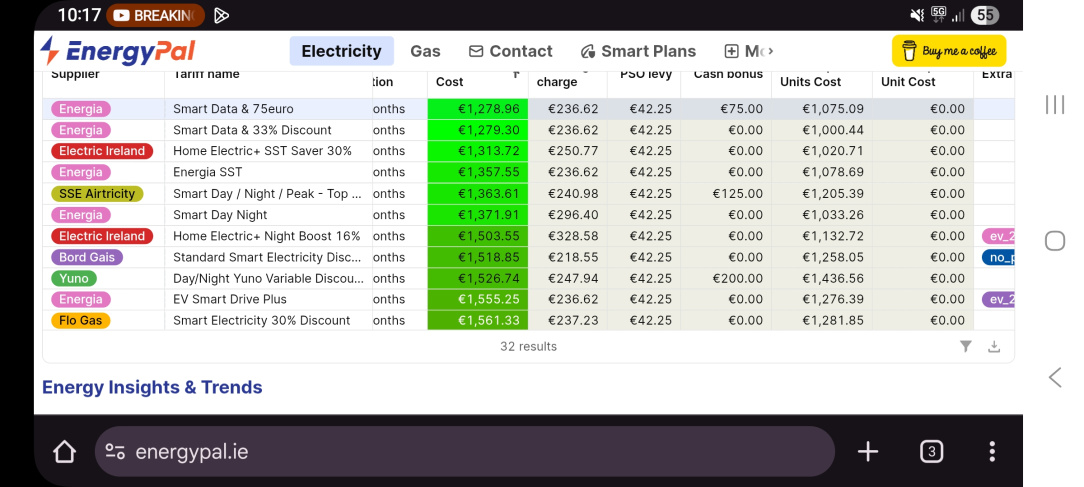The height and width of the screenshot is (487, 1084).
Task: Tap the YouTube BREAKING status pill
Action: coord(156,15)
